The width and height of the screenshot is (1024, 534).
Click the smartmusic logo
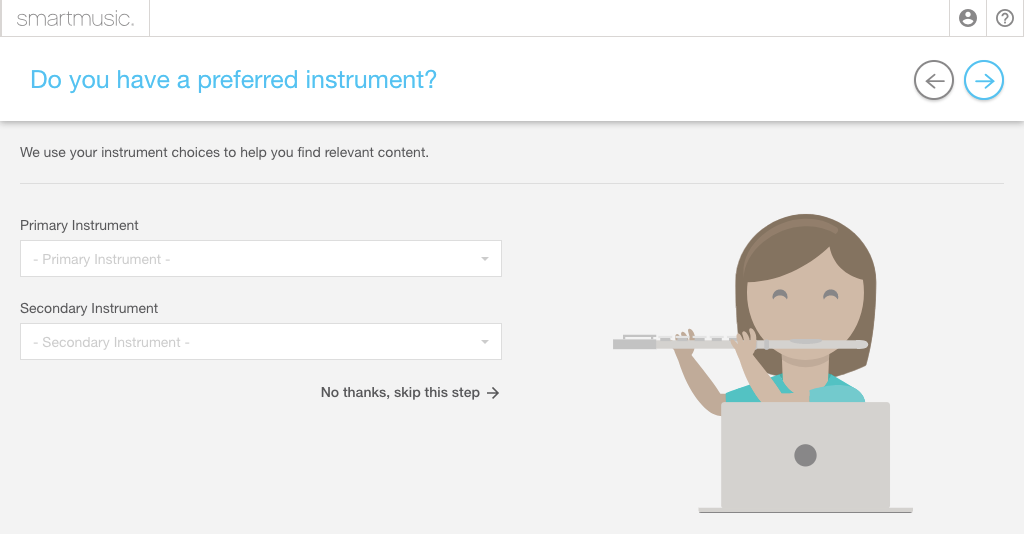click(x=75, y=19)
